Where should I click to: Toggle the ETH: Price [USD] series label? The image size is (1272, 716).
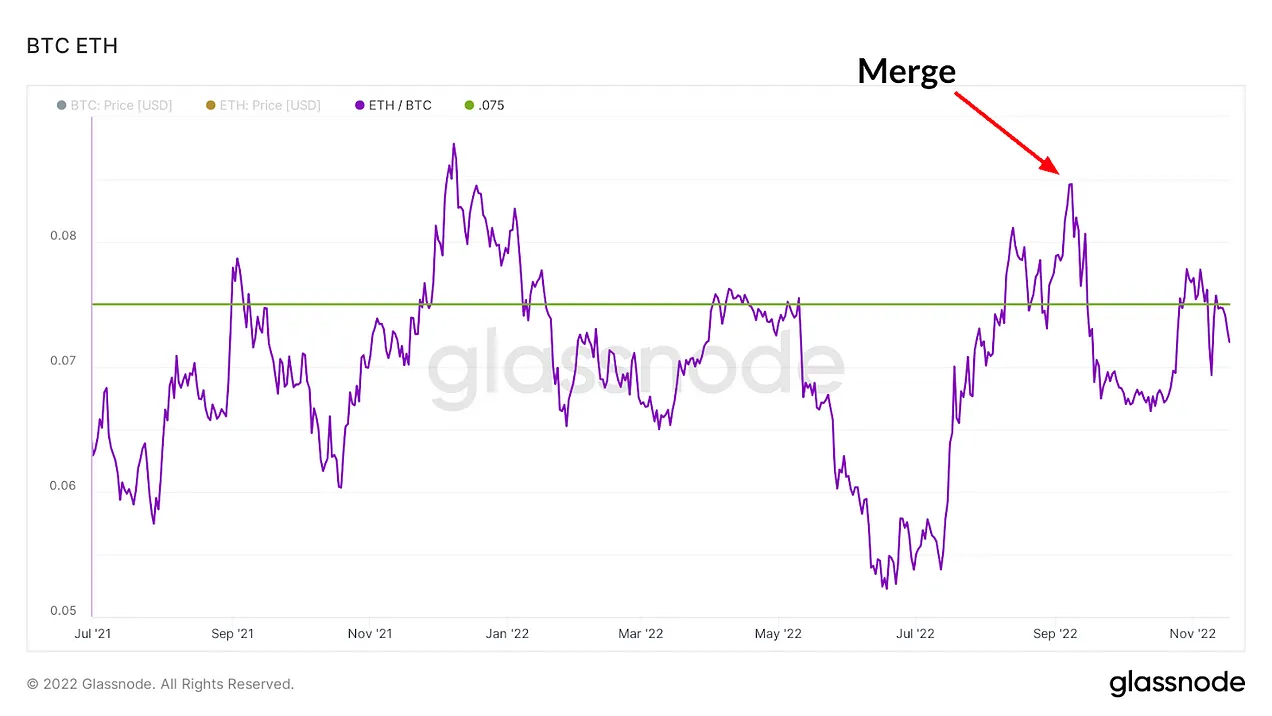tap(270, 105)
